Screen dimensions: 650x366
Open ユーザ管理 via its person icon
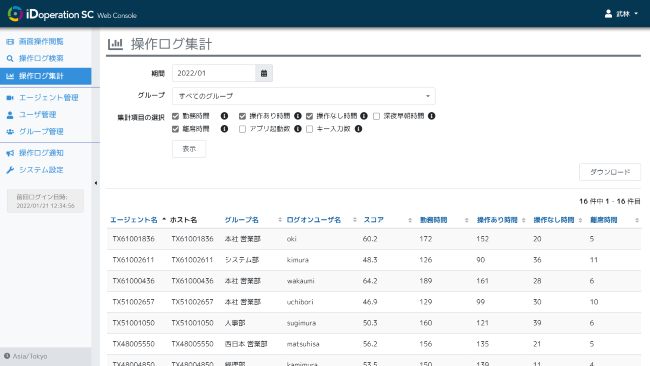pos(10,115)
